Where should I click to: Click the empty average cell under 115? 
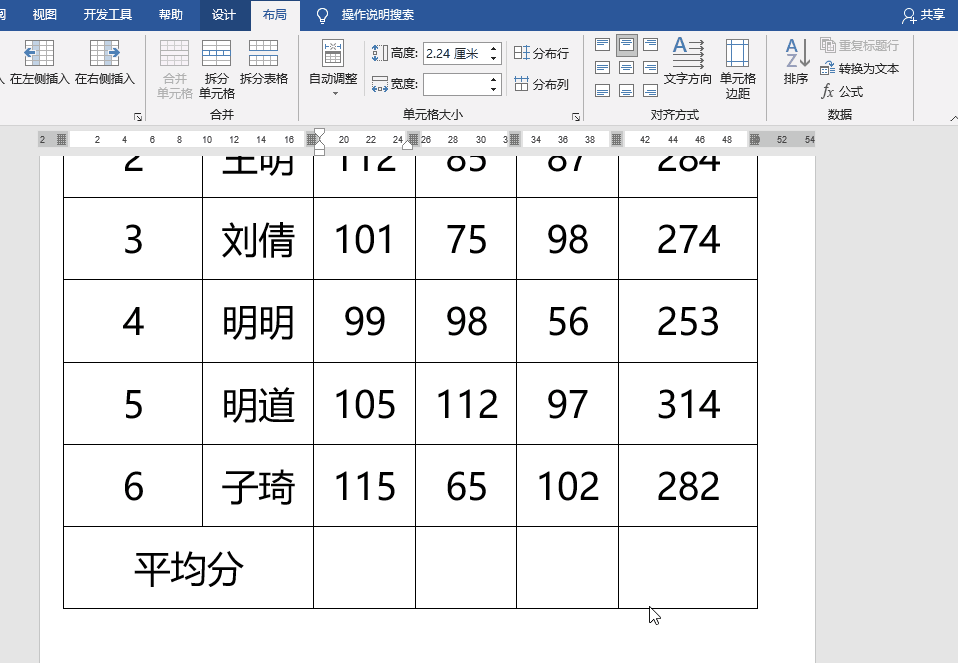[364, 568]
